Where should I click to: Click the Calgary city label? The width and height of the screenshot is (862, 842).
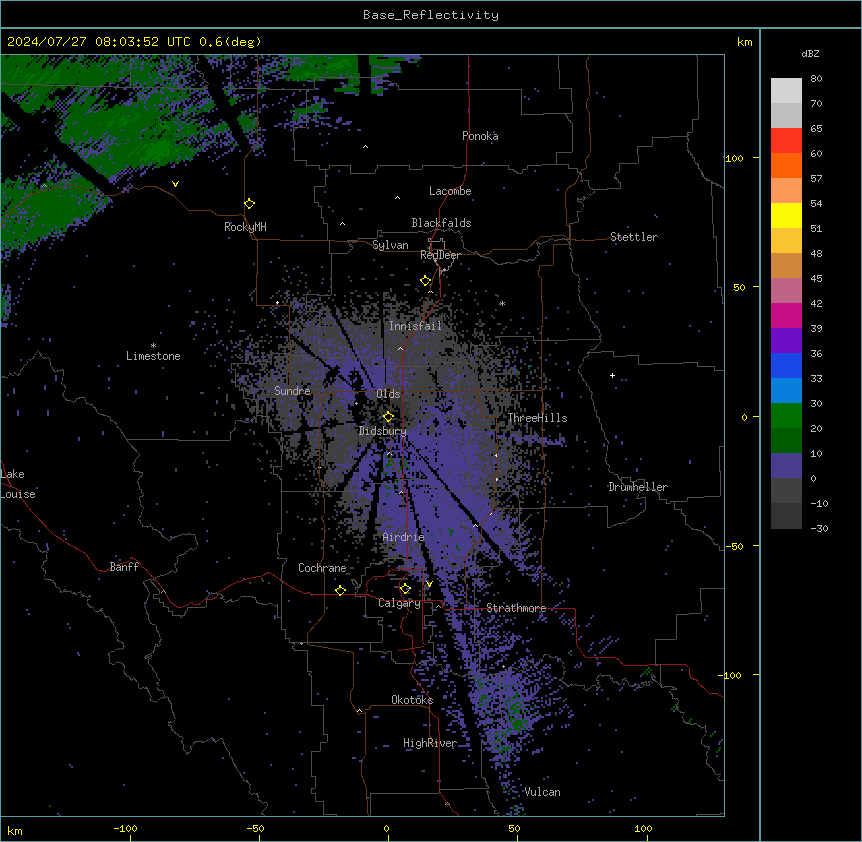pyautogui.click(x=399, y=603)
